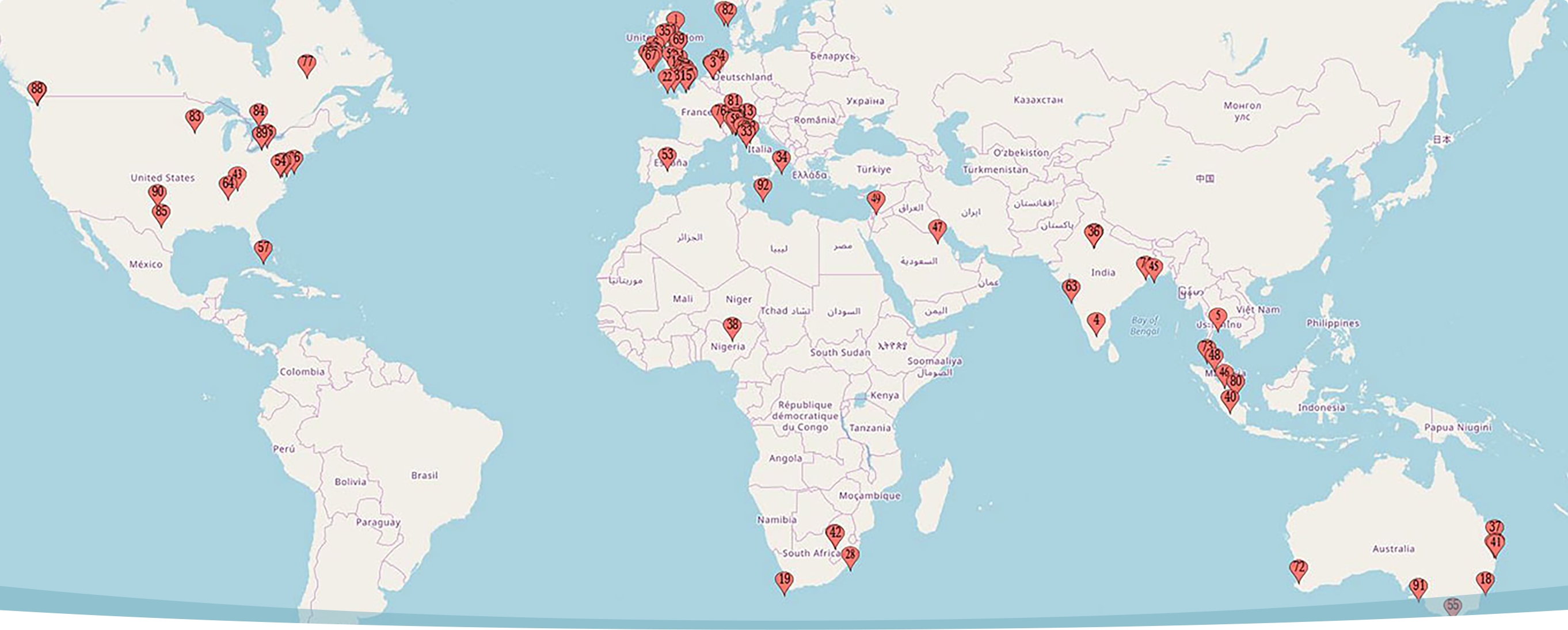Select marker 18 in southeast Australia
Screen dimensions: 1568x630
click(1485, 580)
